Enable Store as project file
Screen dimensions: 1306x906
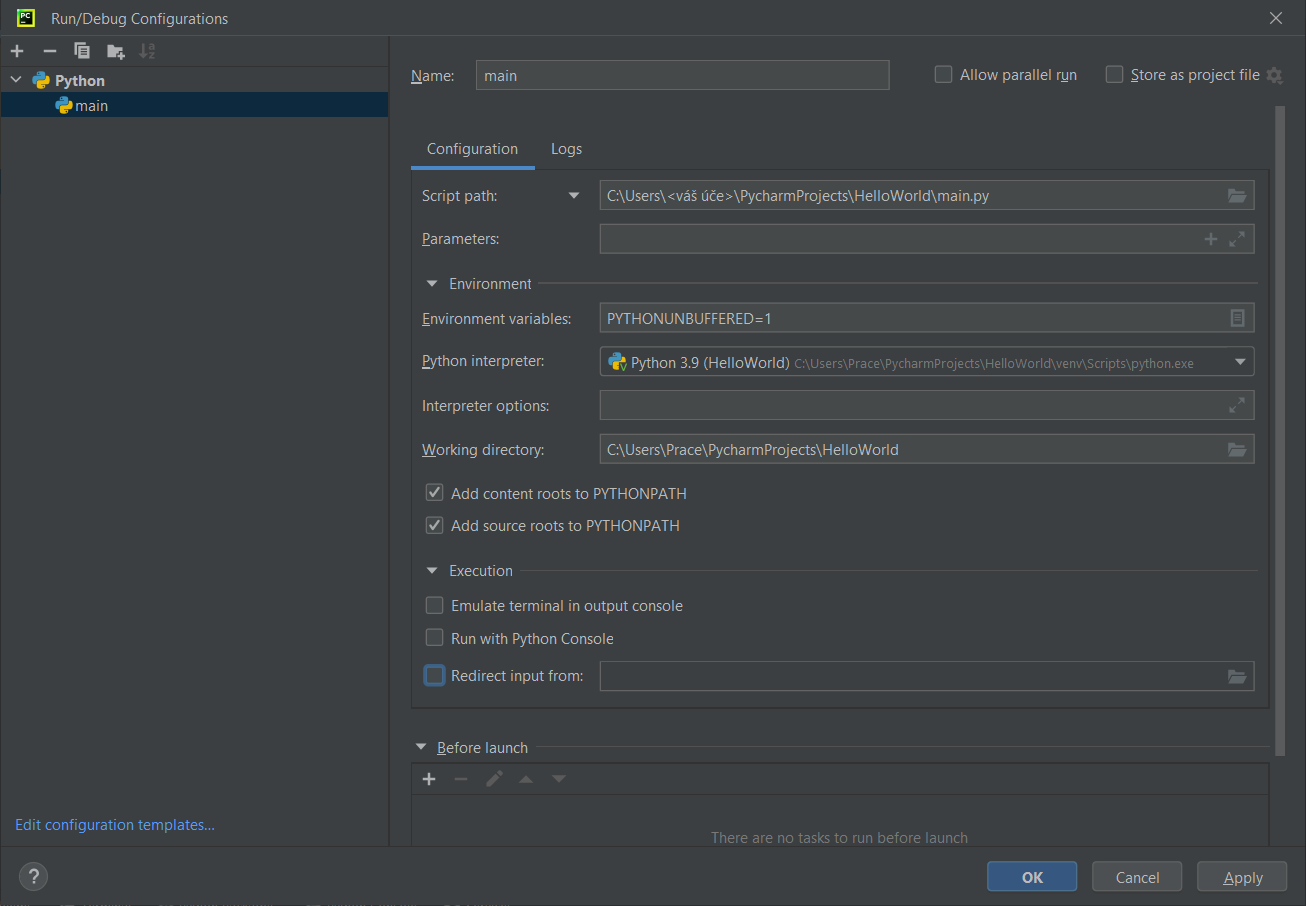[x=1114, y=75]
